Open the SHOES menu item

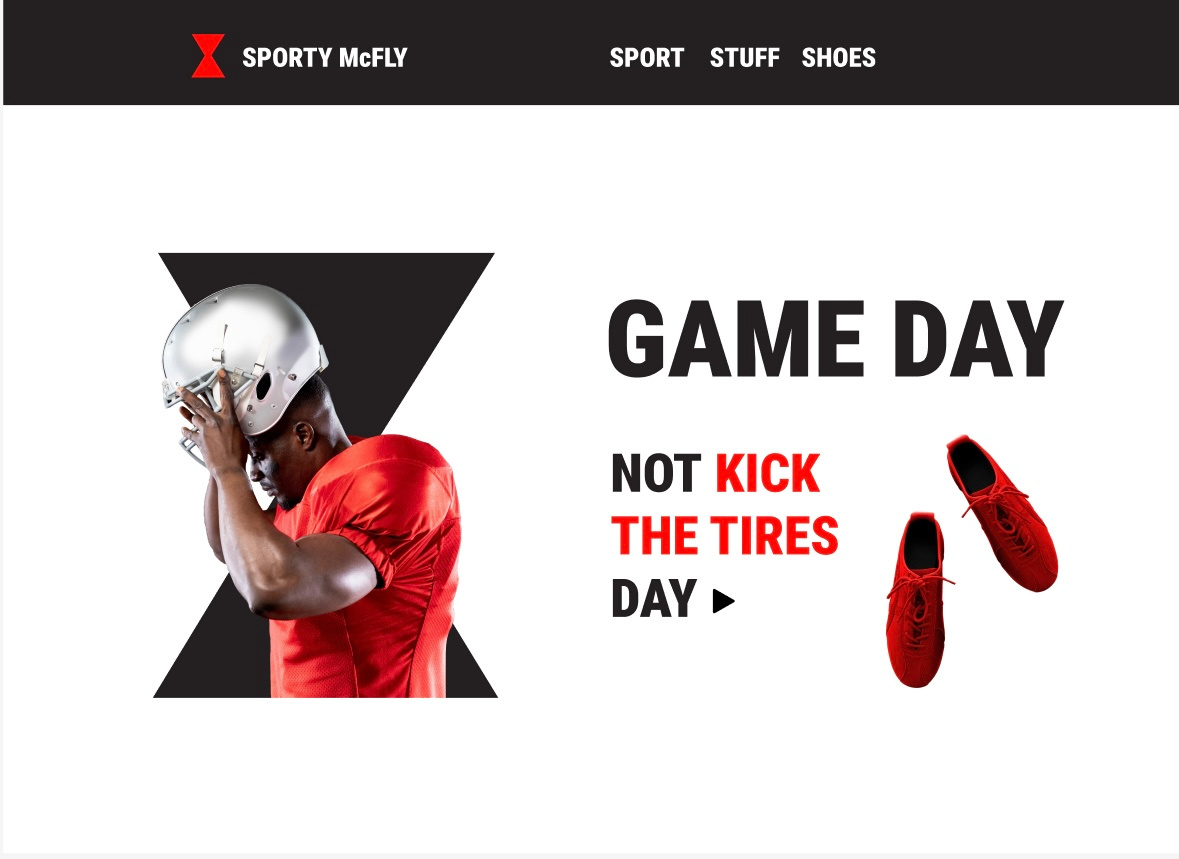[838, 57]
